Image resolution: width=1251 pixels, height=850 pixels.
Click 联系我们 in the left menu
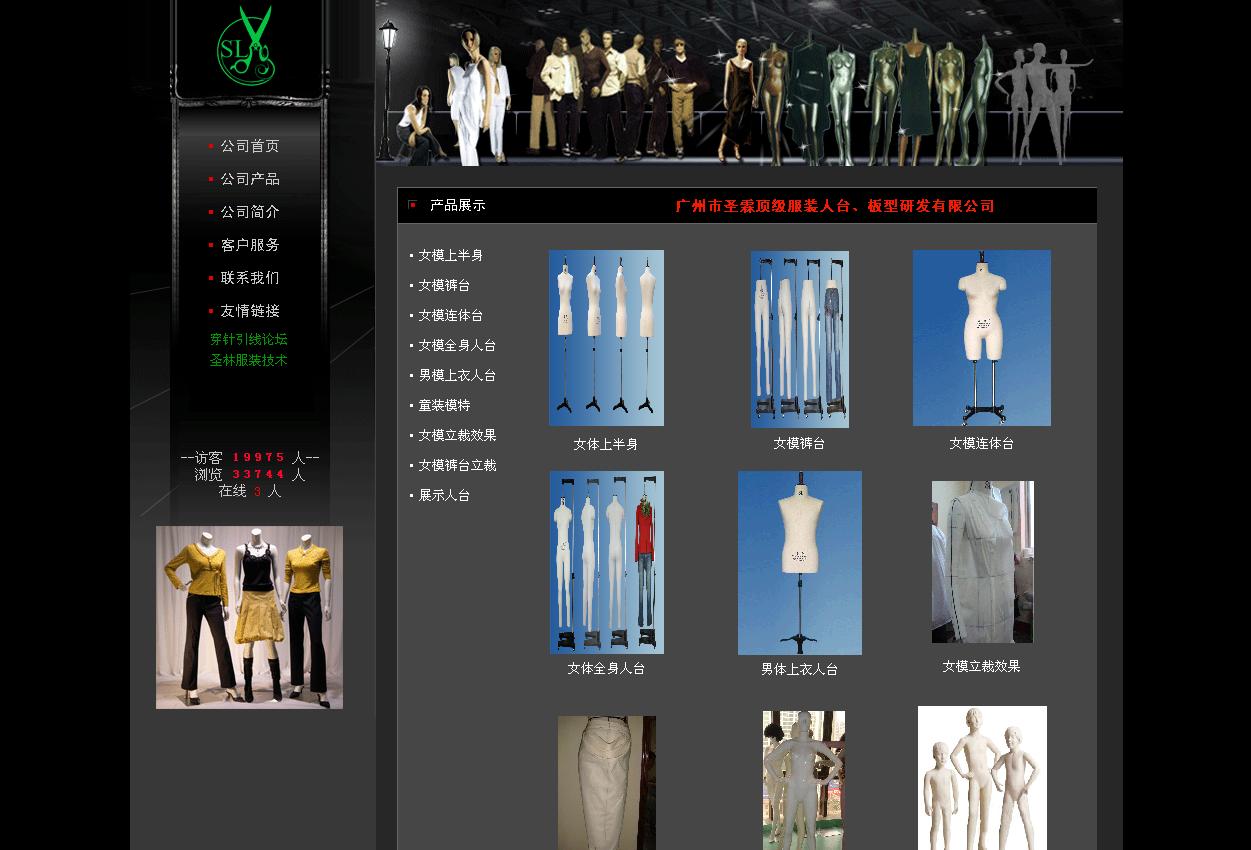click(249, 278)
